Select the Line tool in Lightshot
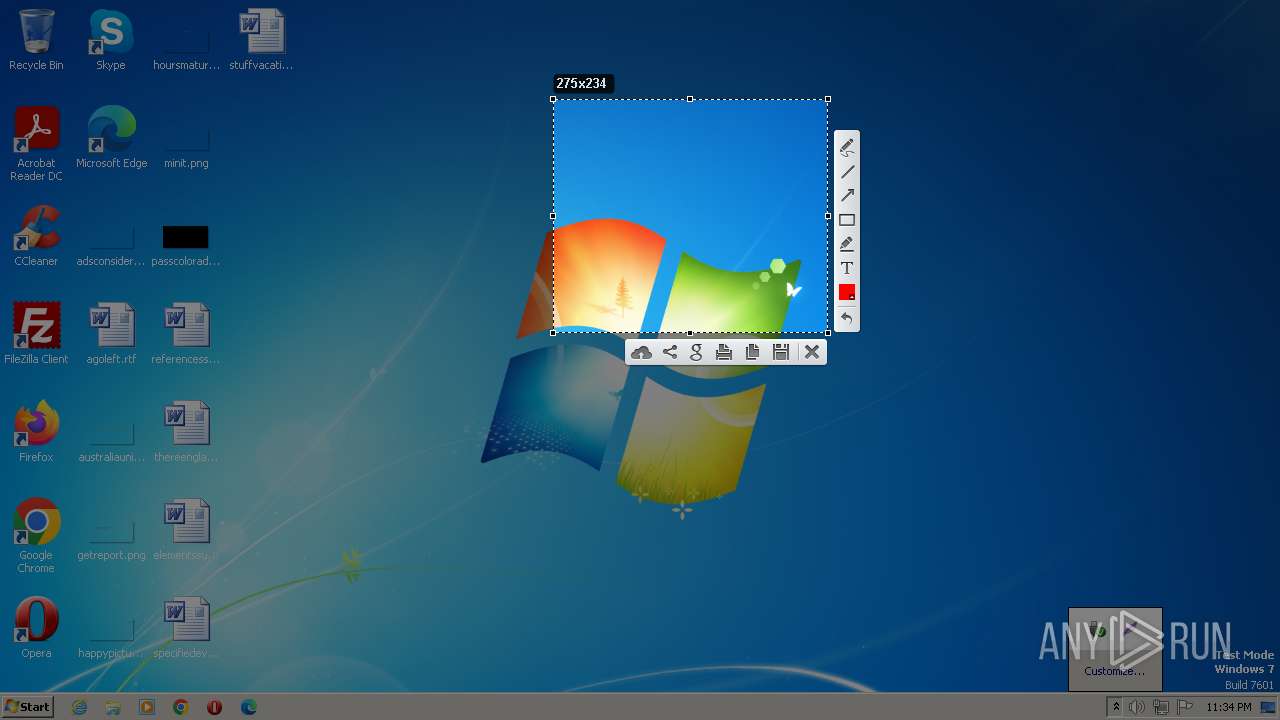The height and width of the screenshot is (720, 1280). click(847, 172)
